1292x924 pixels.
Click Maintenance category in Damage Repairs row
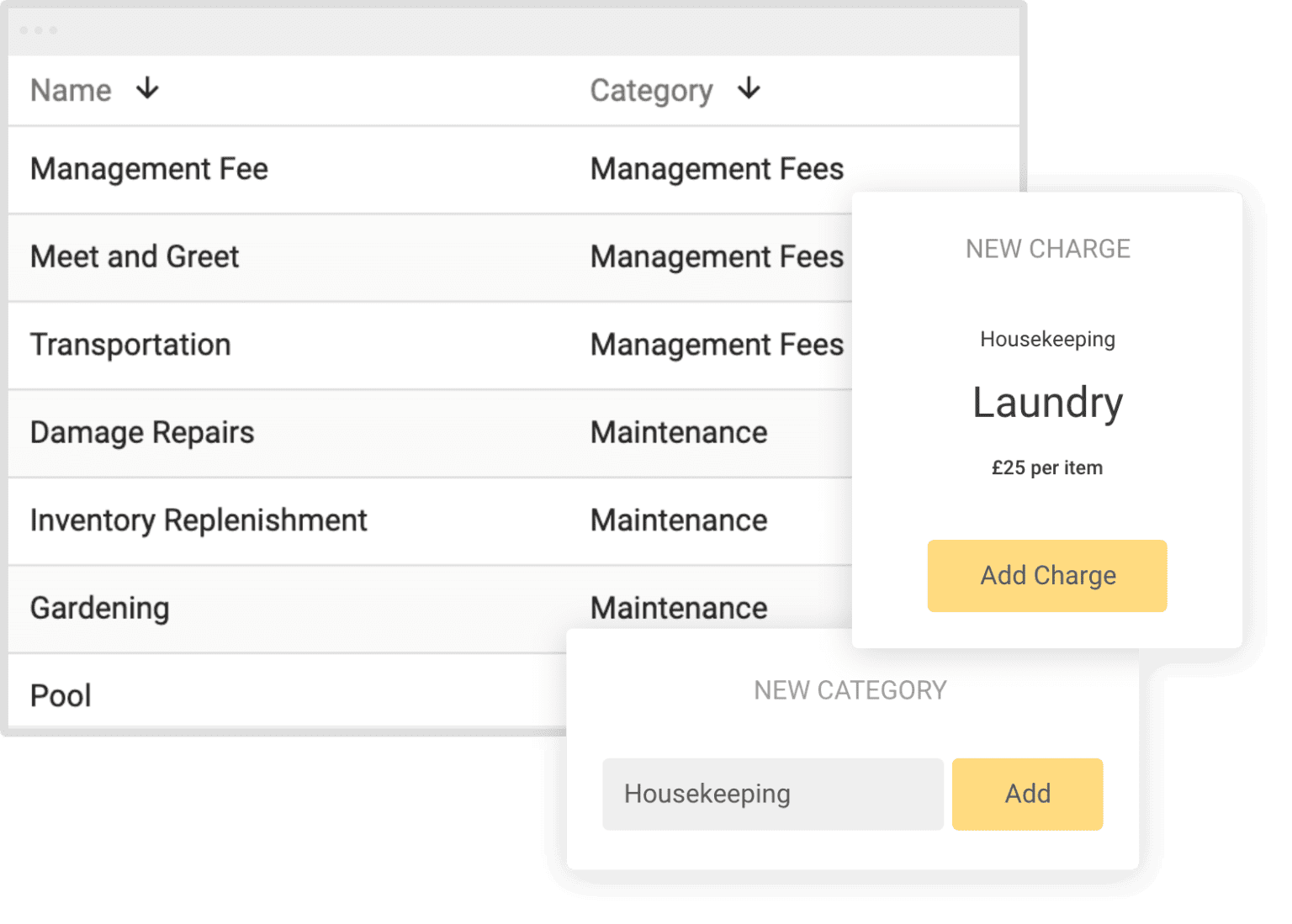coord(679,432)
